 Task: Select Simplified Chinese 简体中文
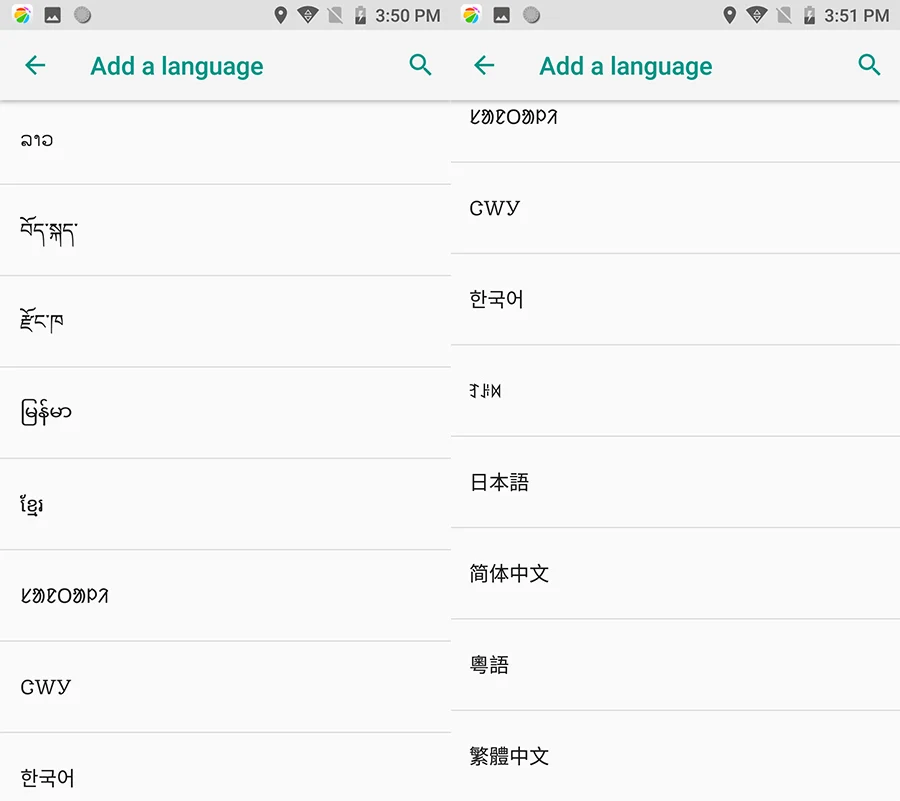(x=676, y=573)
